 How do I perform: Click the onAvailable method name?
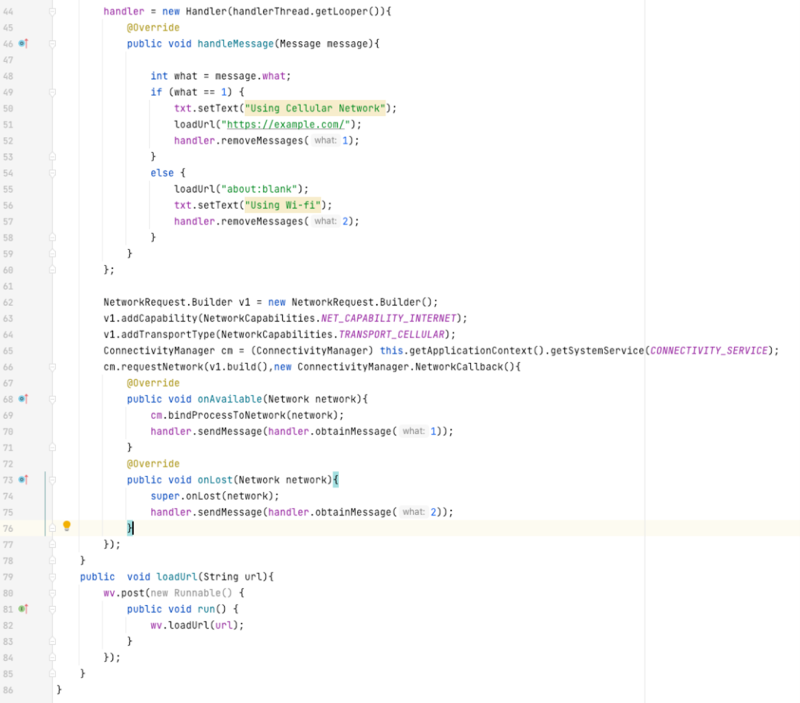(230, 399)
